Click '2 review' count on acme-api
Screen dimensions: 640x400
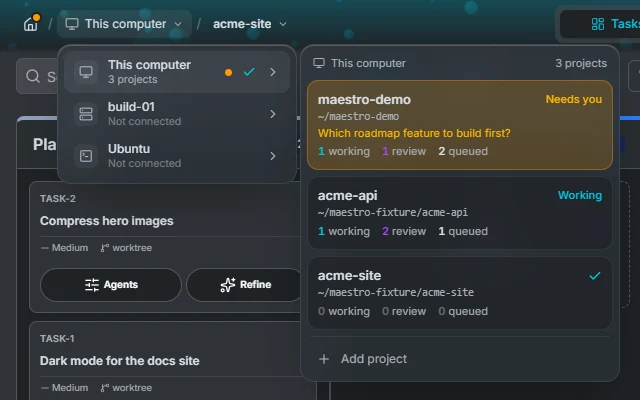[404, 231]
